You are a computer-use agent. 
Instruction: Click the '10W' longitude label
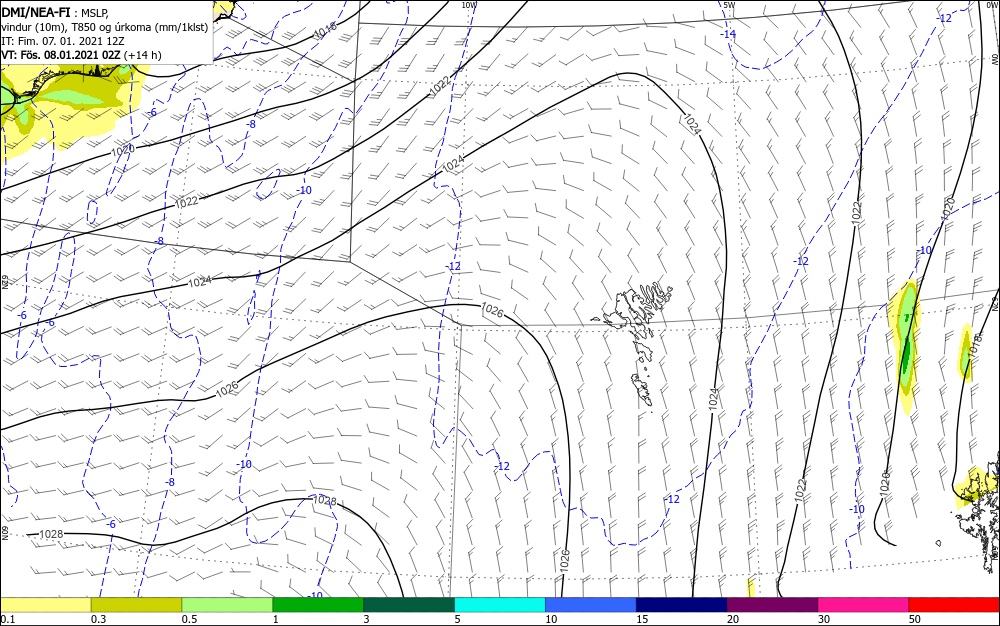[x=469, y=5]
